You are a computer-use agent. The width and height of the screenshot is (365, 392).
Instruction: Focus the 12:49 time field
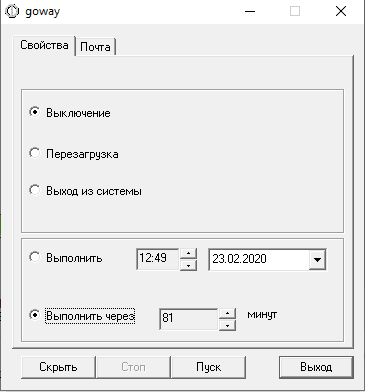pyautogui.click(x=157, y=259)
